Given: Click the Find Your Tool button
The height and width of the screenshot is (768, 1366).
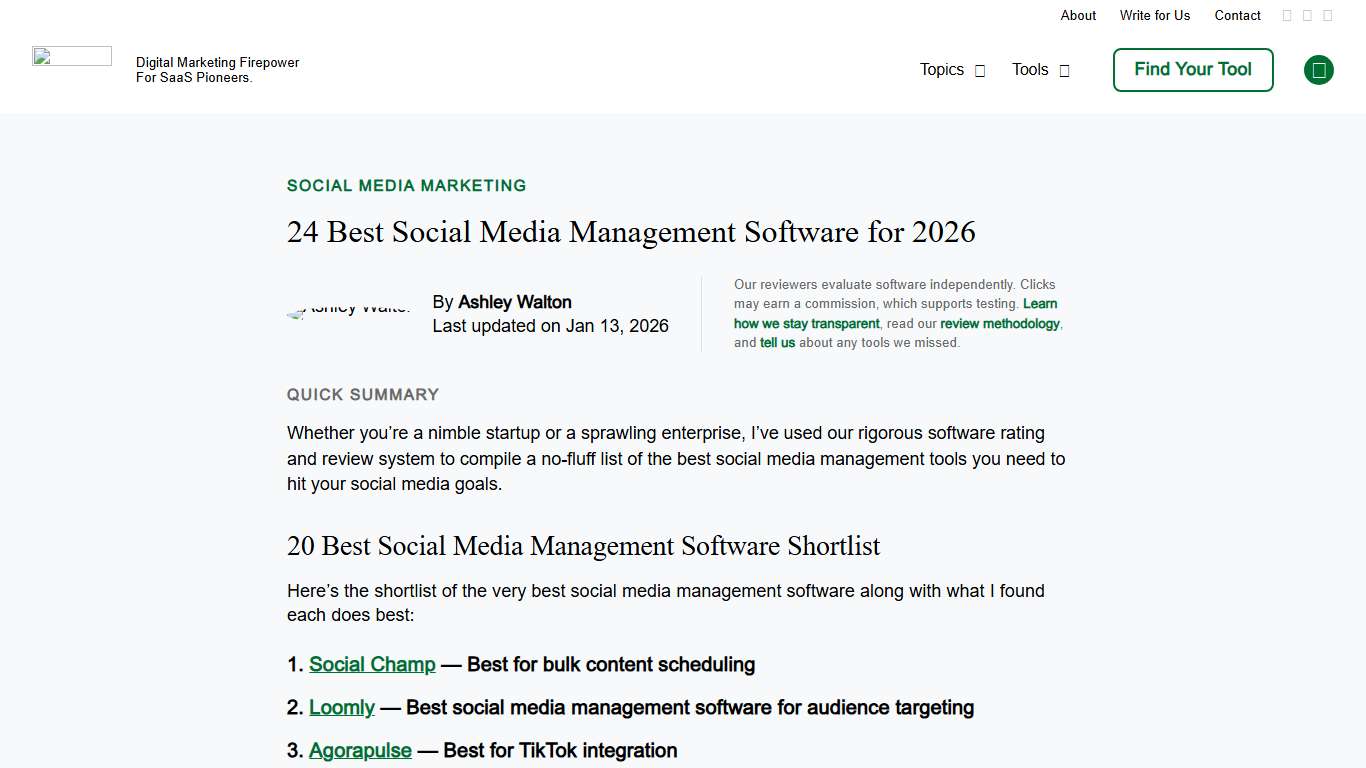Looking at the screenshot, I should (x=1192, y=70).
